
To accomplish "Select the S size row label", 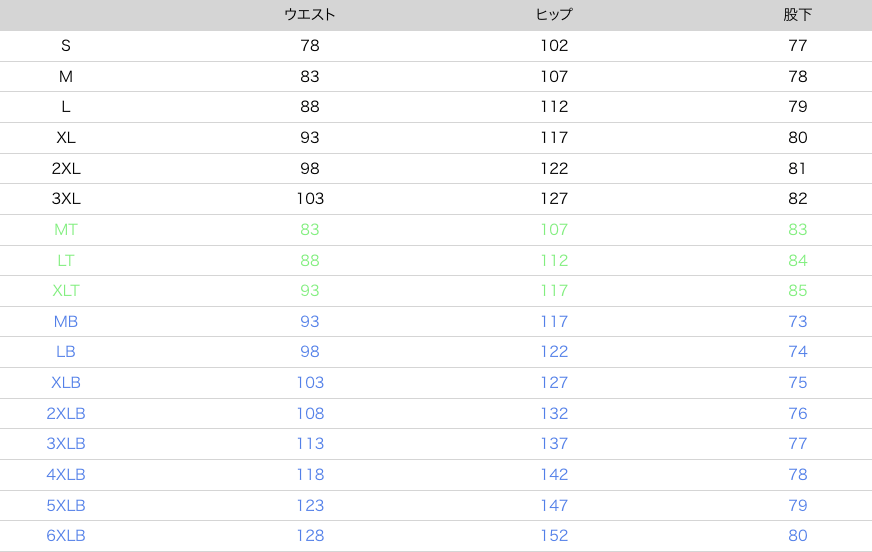I will pos(66,46).
